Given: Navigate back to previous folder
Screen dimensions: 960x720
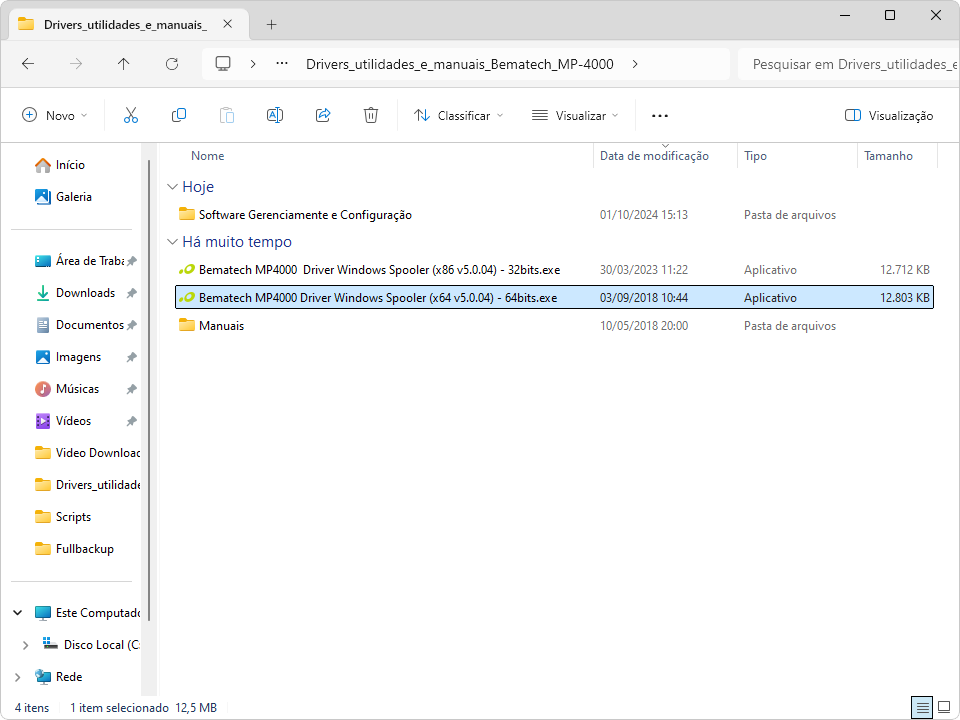Looking at the screenshot, I should click(28, 63).
